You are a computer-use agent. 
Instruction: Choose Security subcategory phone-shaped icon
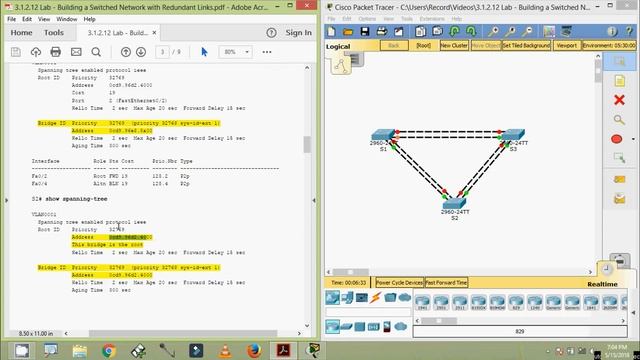[387, 327]
